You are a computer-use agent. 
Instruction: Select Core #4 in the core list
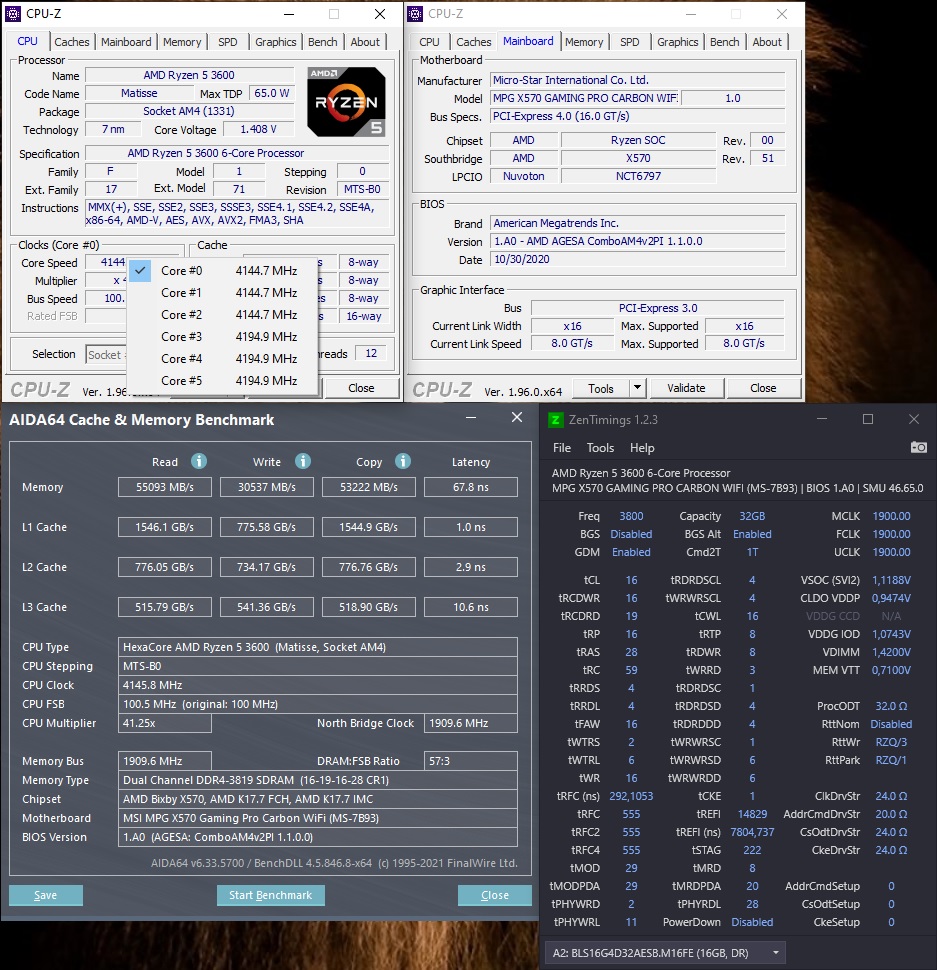(x=223, y=359)
